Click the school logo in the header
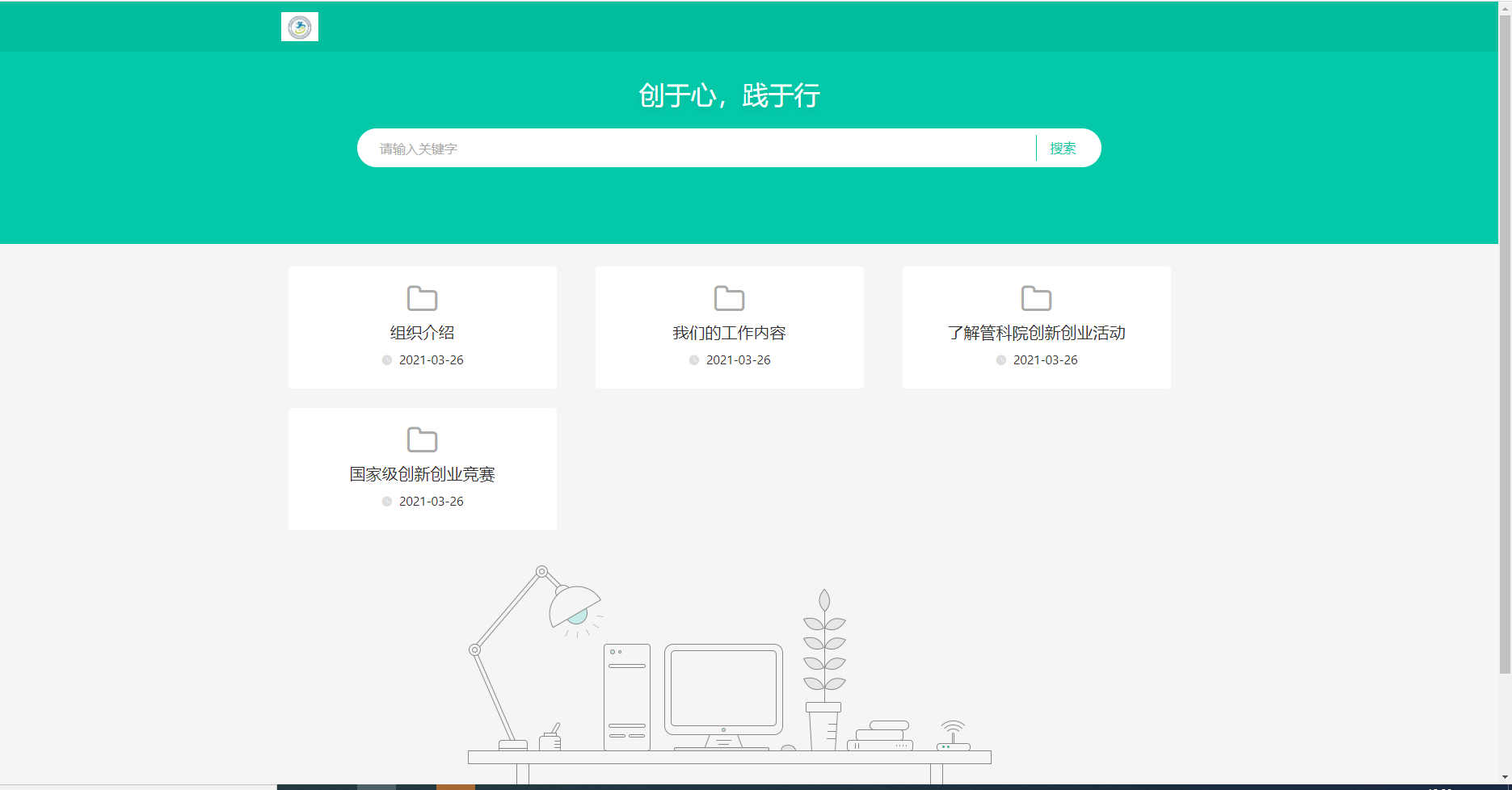Image resolution: width=1512 pixels, height=790 pixels. [x=300, y=27]
